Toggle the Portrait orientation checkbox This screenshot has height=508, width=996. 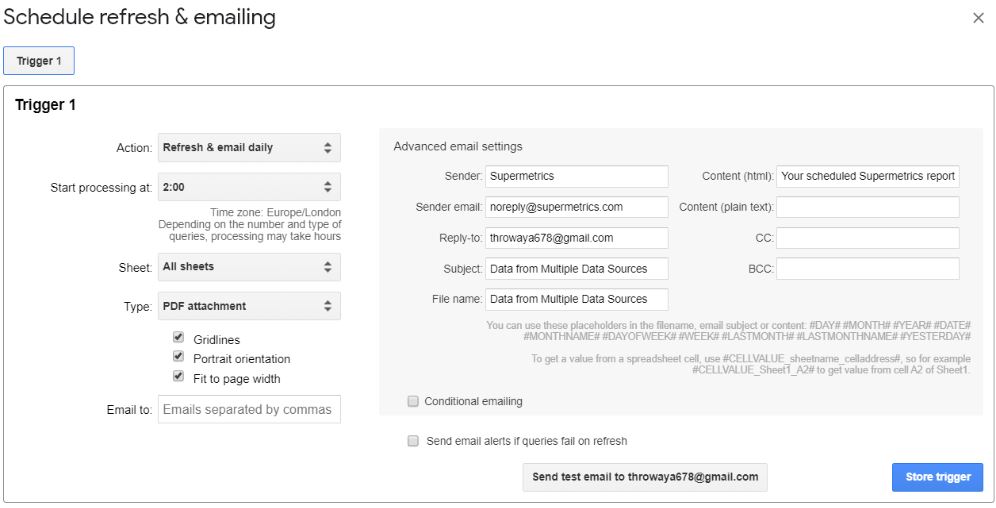178,357
